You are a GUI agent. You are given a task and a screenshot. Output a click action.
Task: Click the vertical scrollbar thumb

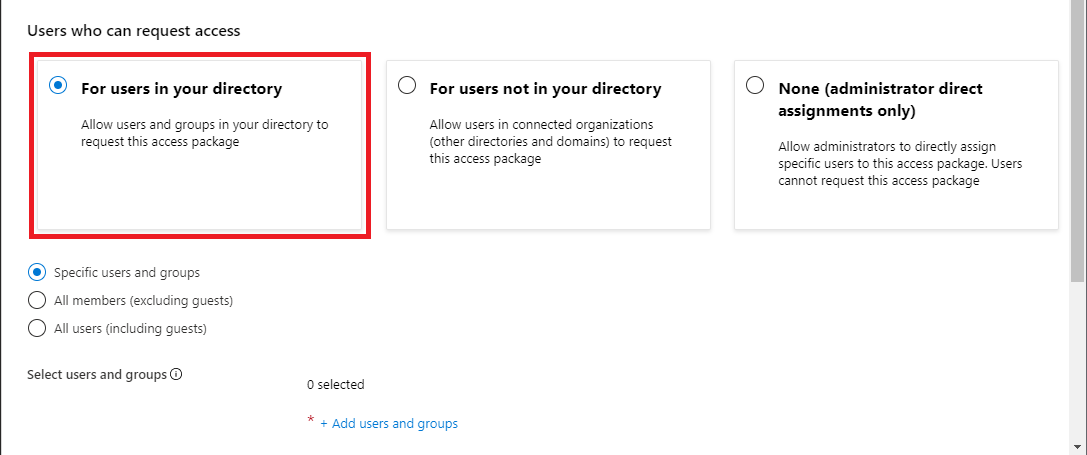click(x=1078, y=140)
